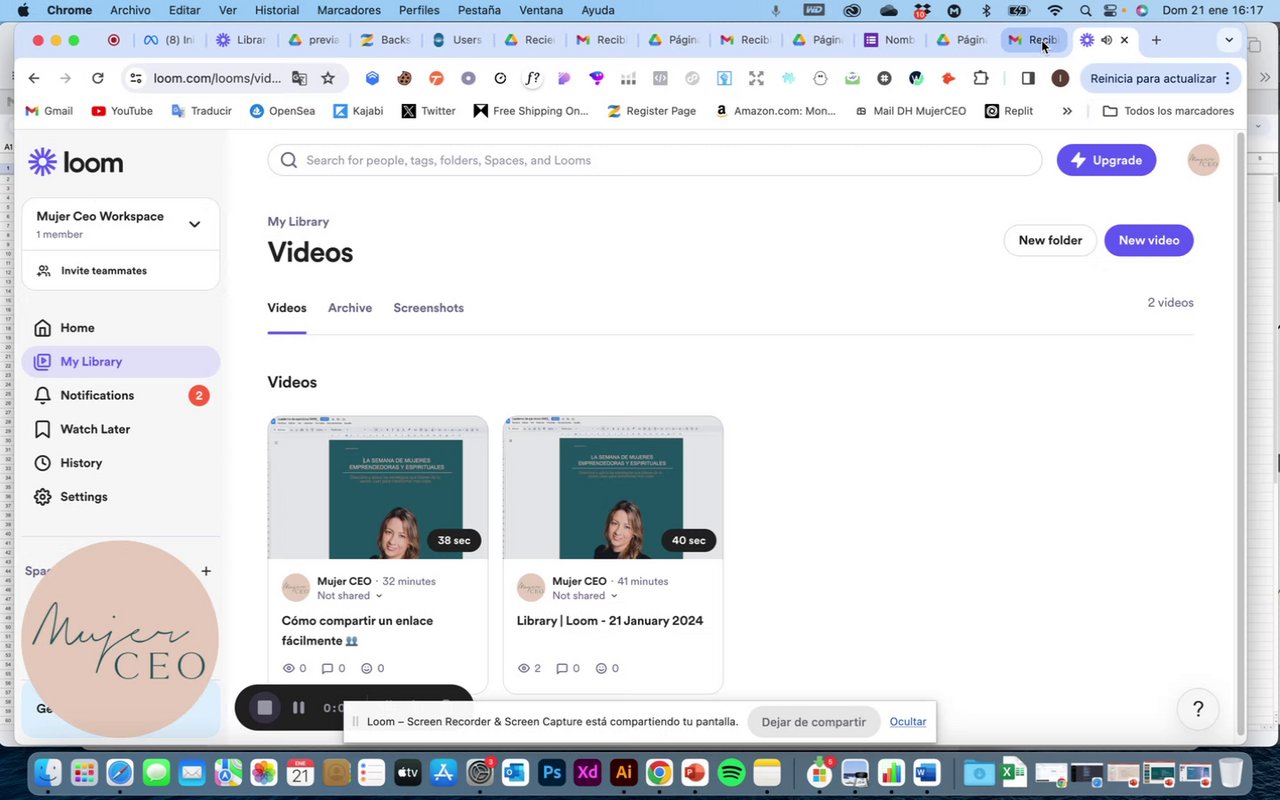Screen dimensions: 1280x800
Task: Close the Loom browser tab
Action: tap(1125, 40)
